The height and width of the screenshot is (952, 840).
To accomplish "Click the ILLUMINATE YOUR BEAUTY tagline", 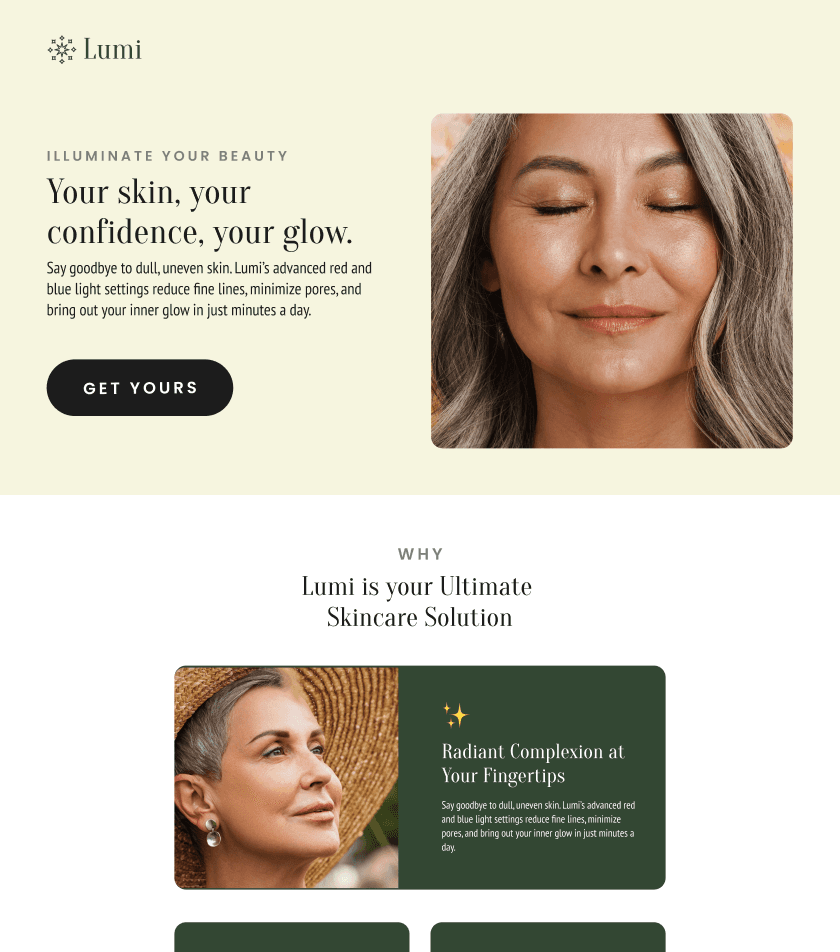I will tap(168, 156).
